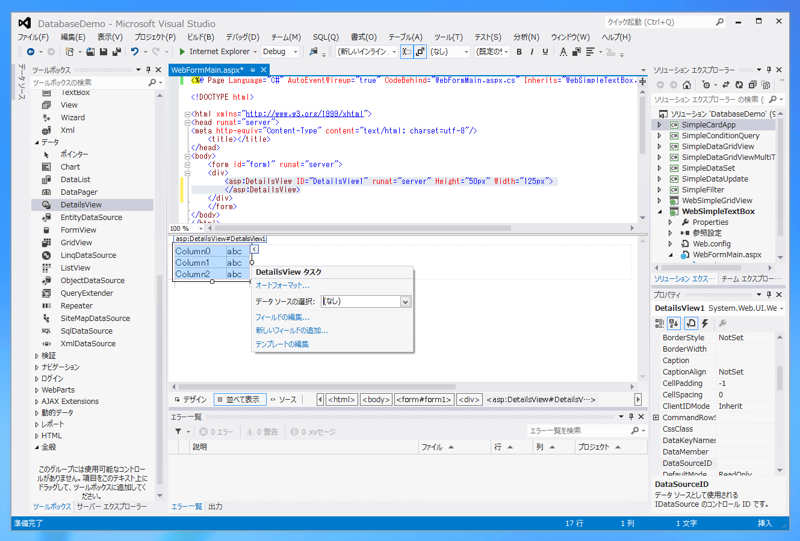Click the Save All toolbar icon
800x541 pixels.
[x=117, y=52]
